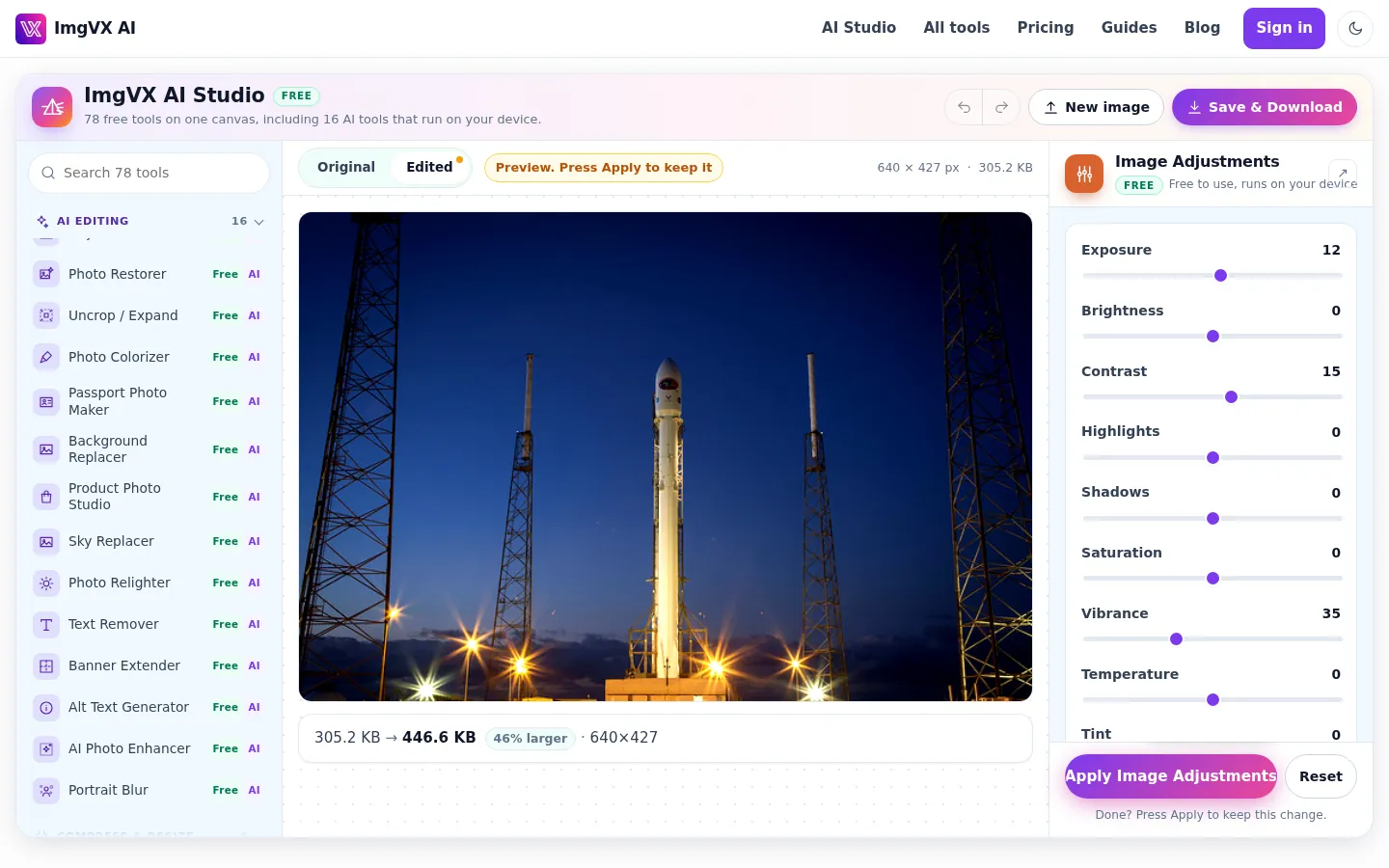Adjust the Contrast slider handle
The width and height of the screenshot is (1389, 868).
(1231, 397)
